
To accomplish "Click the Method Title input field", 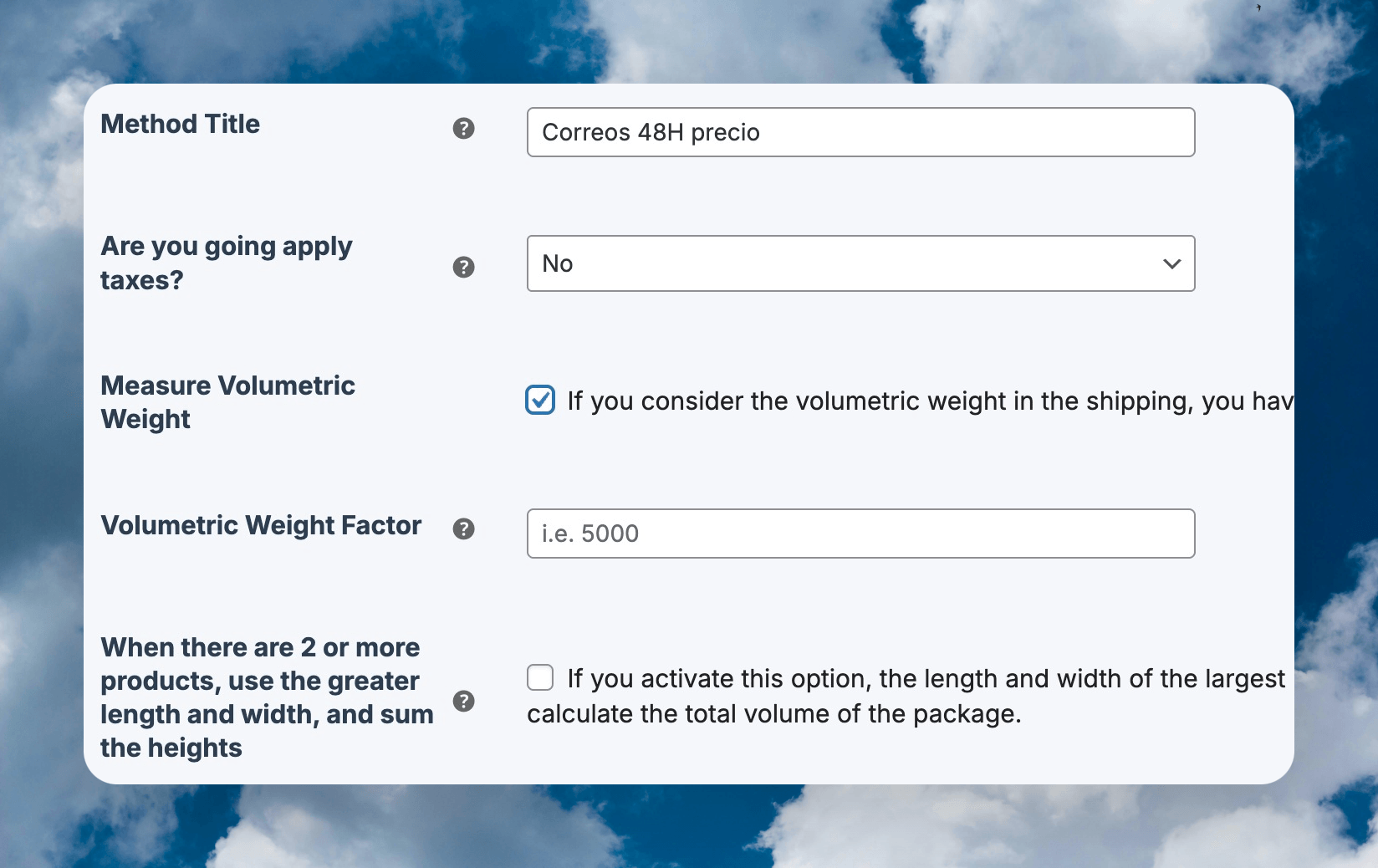I will click(860, 132).
